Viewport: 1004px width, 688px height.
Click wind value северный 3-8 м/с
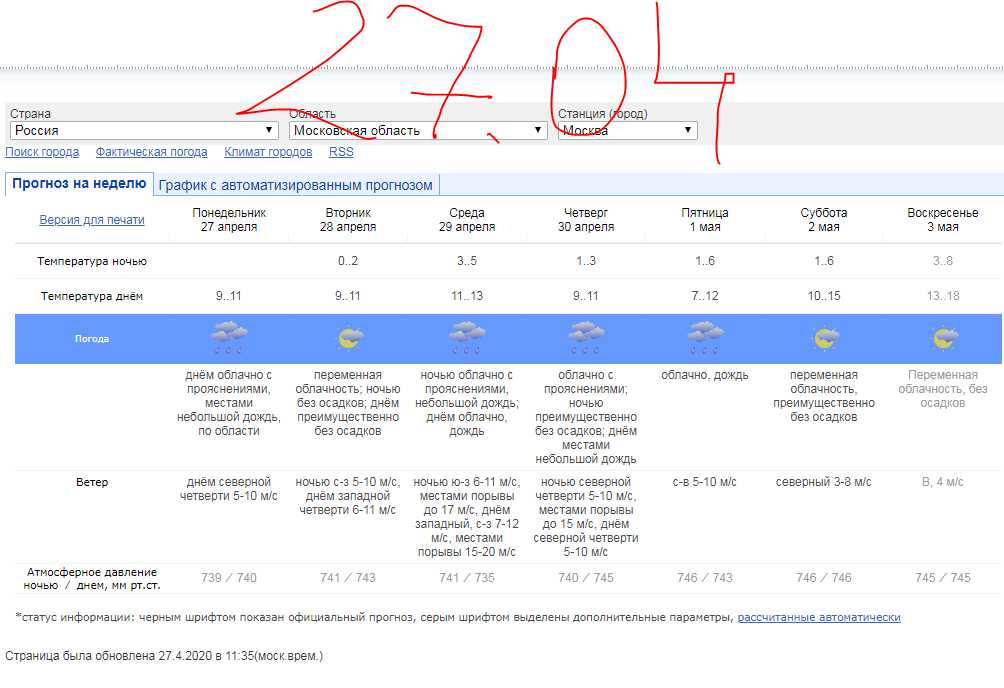[824, 482]
